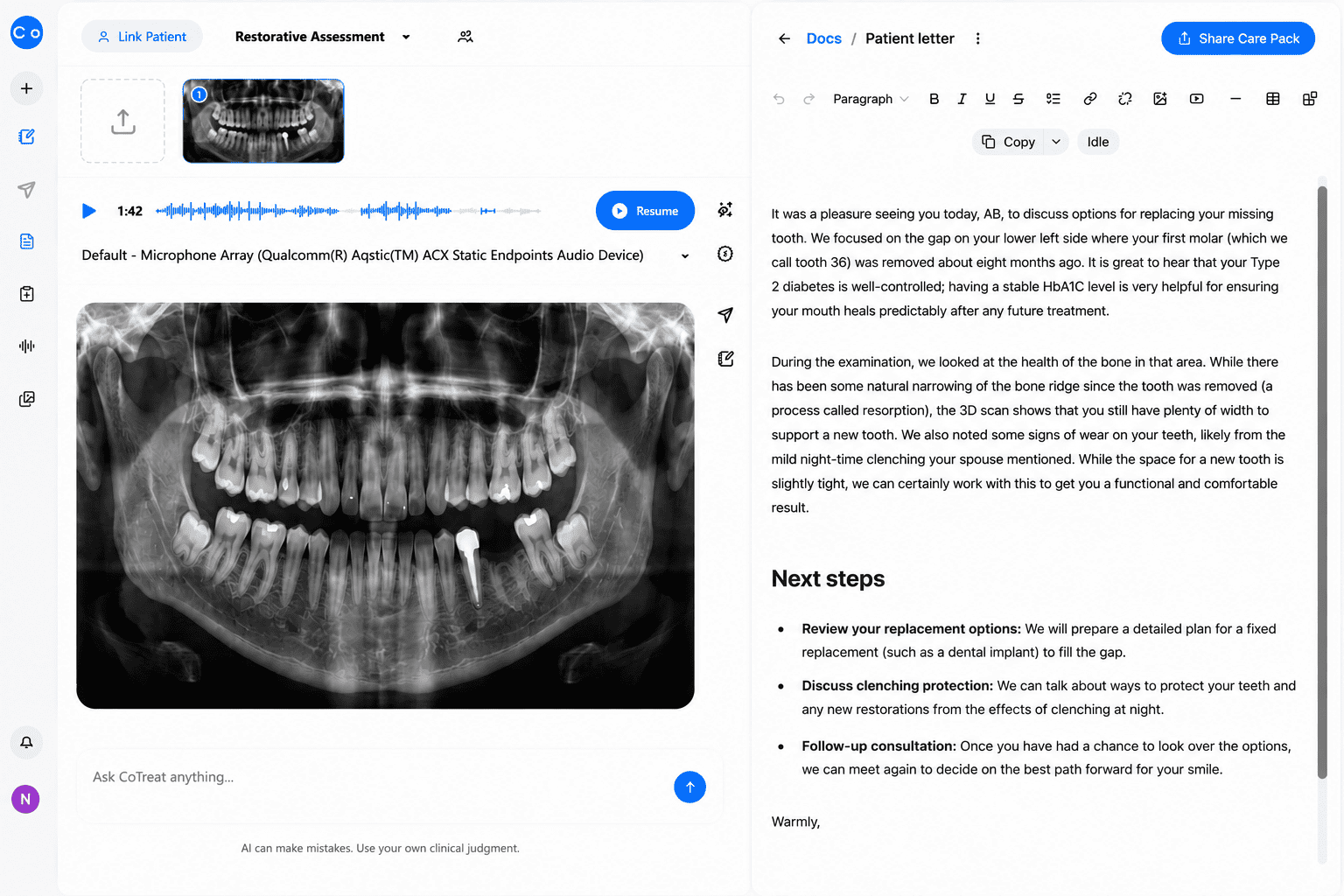Image resolution: width=1344 pixels, height=896 pixels.
Task: Insert a video embed
Action: [x=1197, y=99]
